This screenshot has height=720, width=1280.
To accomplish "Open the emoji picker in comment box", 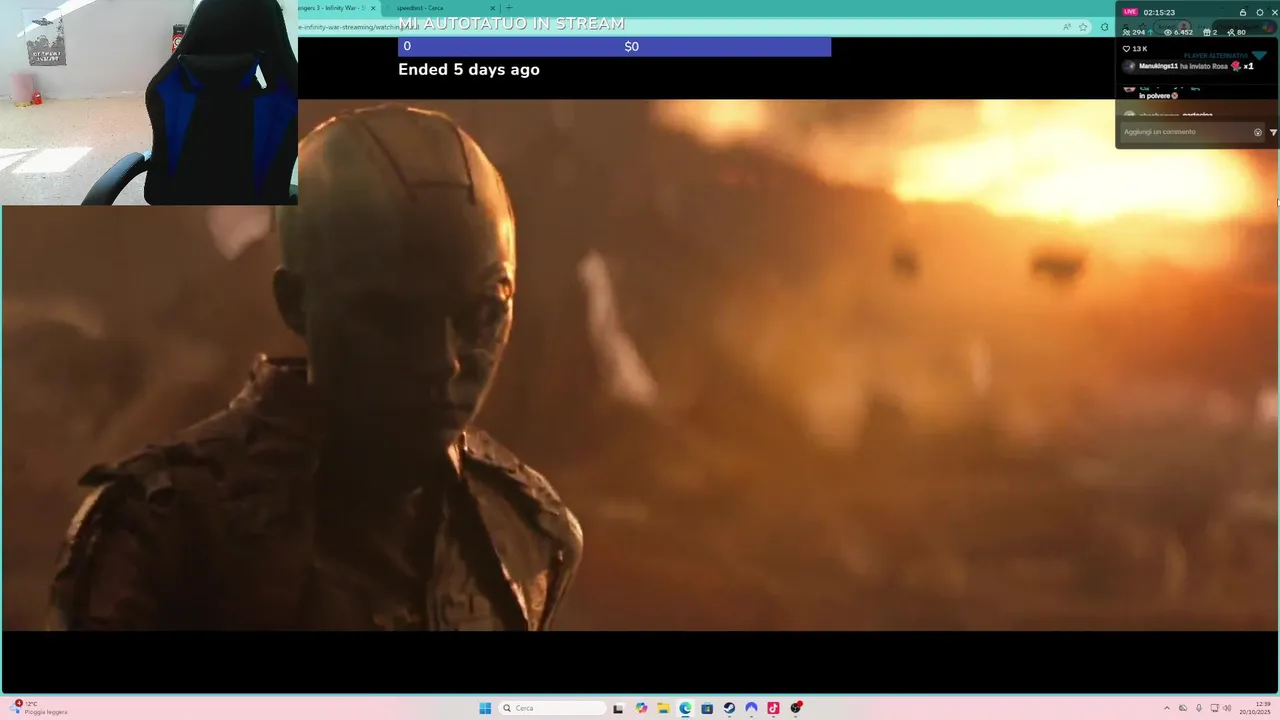I will tap(1258, 132).
